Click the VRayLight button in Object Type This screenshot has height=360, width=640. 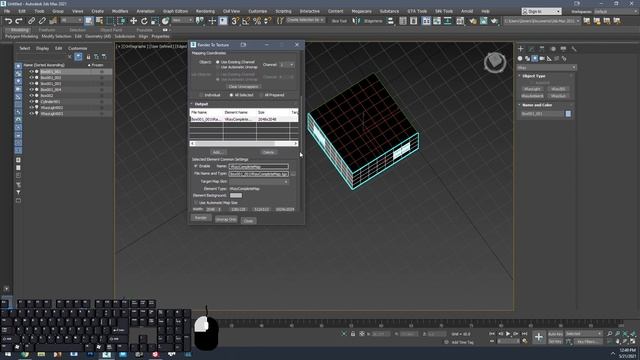532,89
